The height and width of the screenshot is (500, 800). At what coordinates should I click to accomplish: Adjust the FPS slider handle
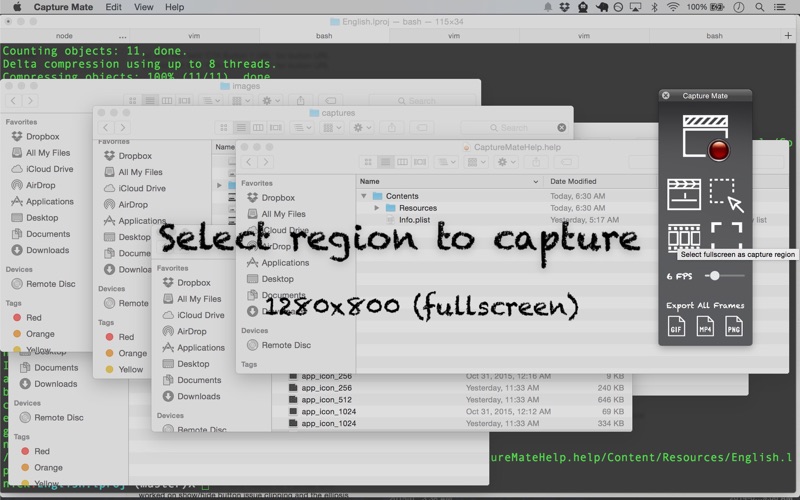714,275
